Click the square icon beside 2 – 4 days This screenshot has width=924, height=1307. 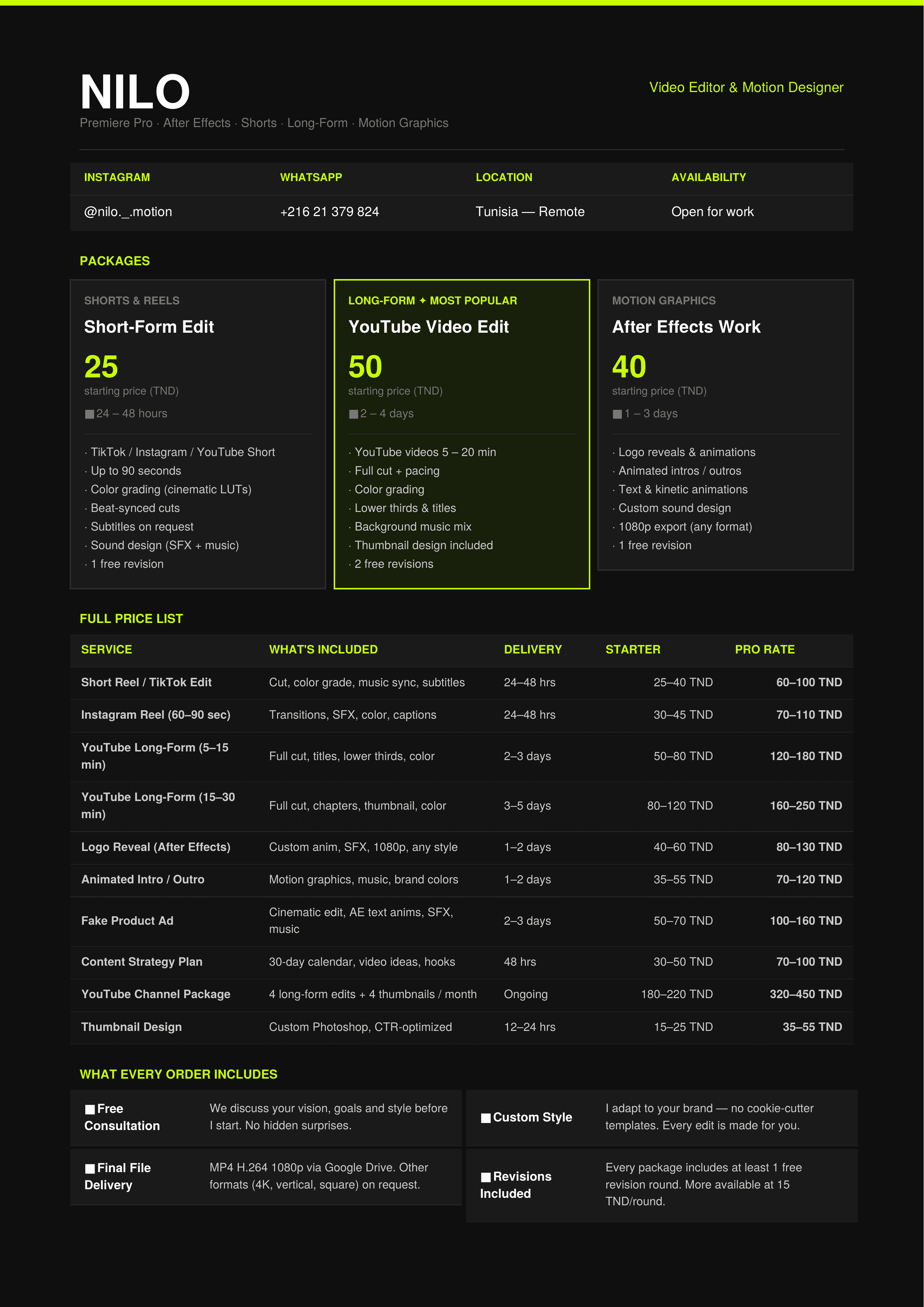[353, 414]
